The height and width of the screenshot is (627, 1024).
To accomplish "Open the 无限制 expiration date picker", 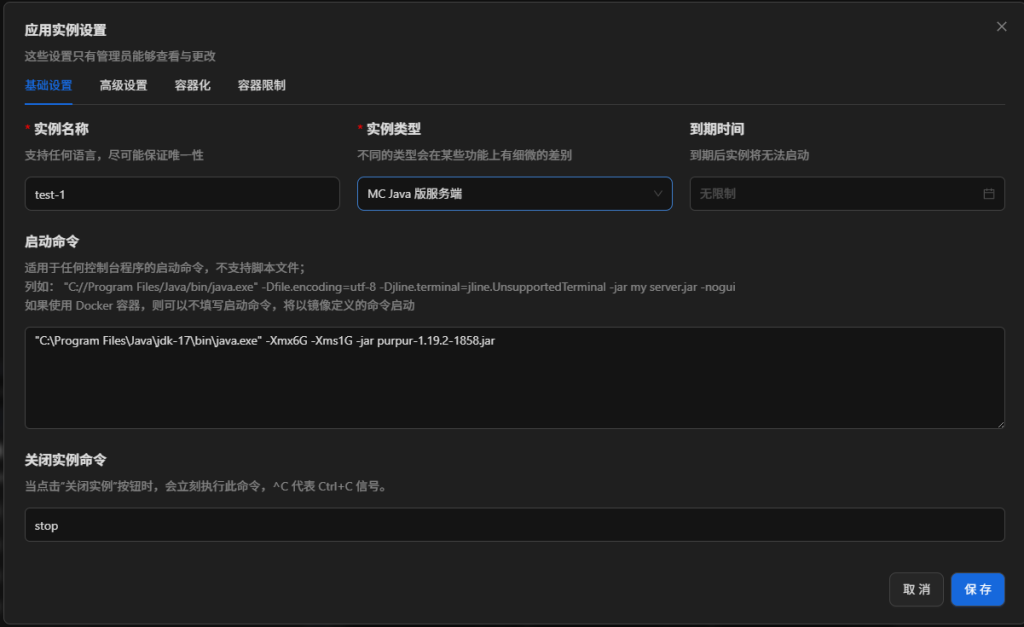I will 830,194.
